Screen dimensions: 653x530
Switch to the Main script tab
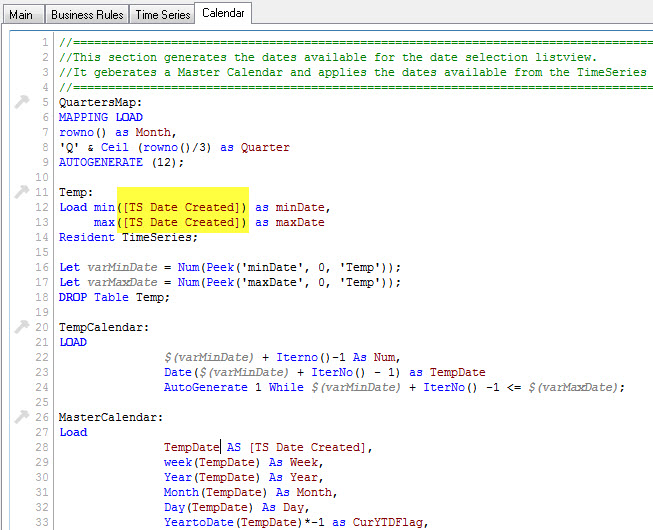22,15
